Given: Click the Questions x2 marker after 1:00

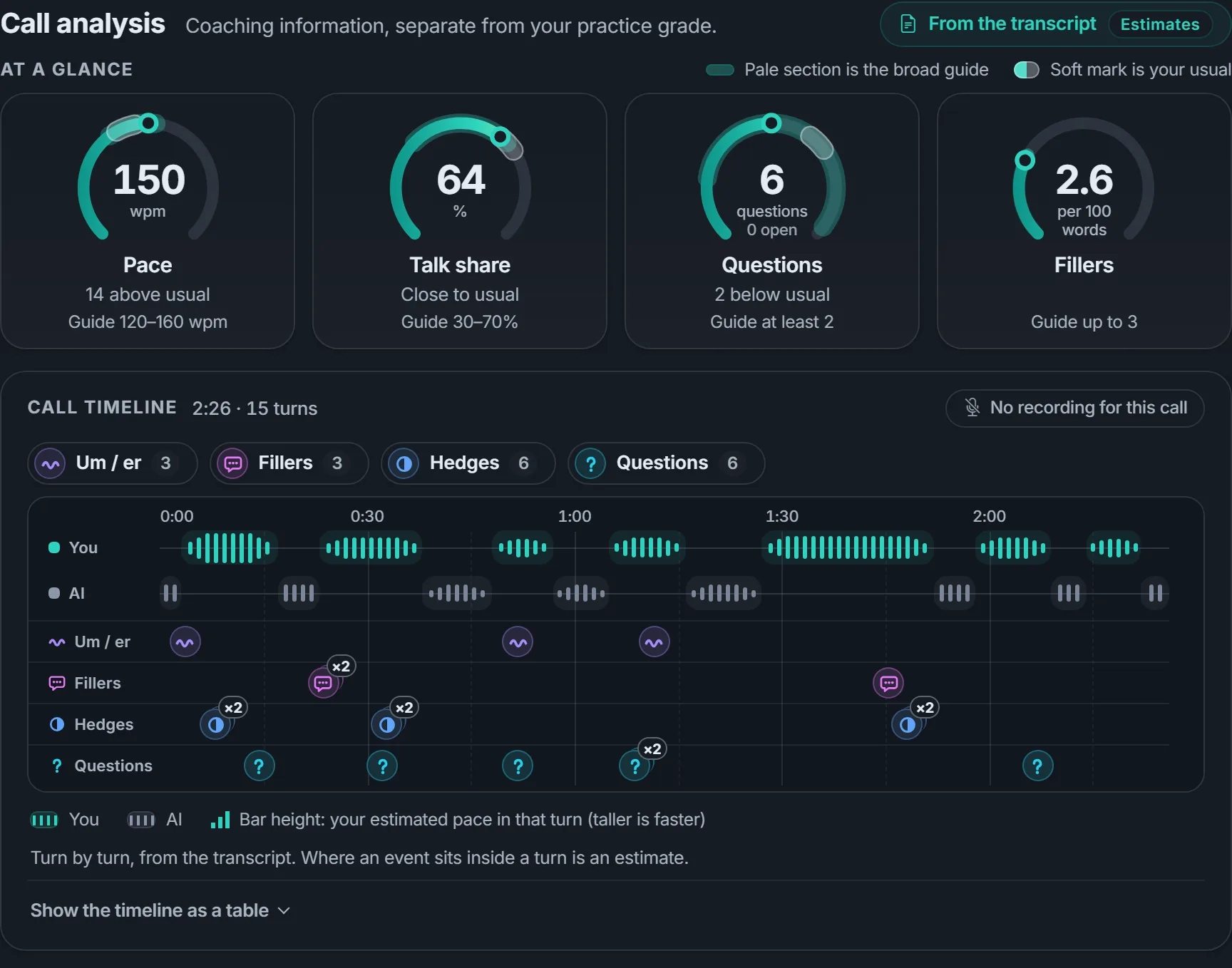Looking at the screenshot, I should 635,766.
